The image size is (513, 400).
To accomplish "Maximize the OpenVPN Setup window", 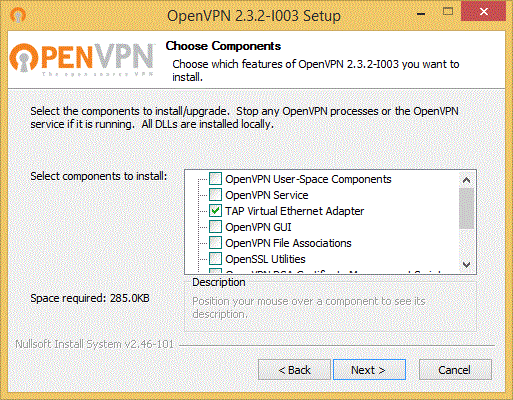I will click(448, 12).
